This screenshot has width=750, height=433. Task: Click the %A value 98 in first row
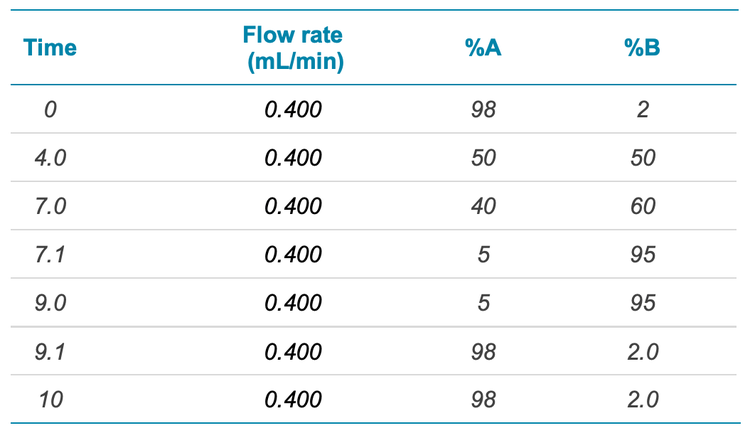tap(484, 109)
